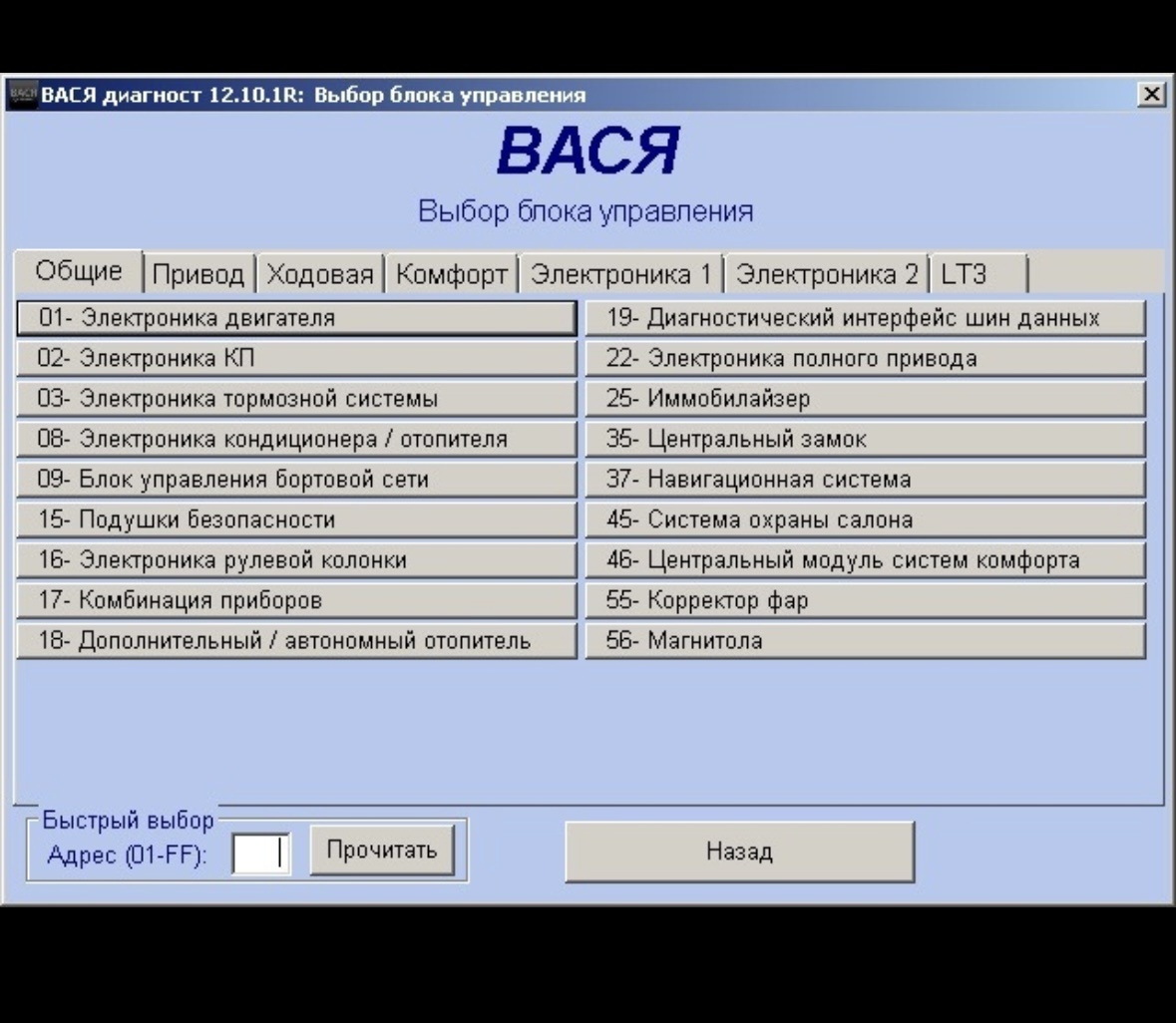
Task: Select 01- Электроника двигателя module
Action: (x=297, y=318)
